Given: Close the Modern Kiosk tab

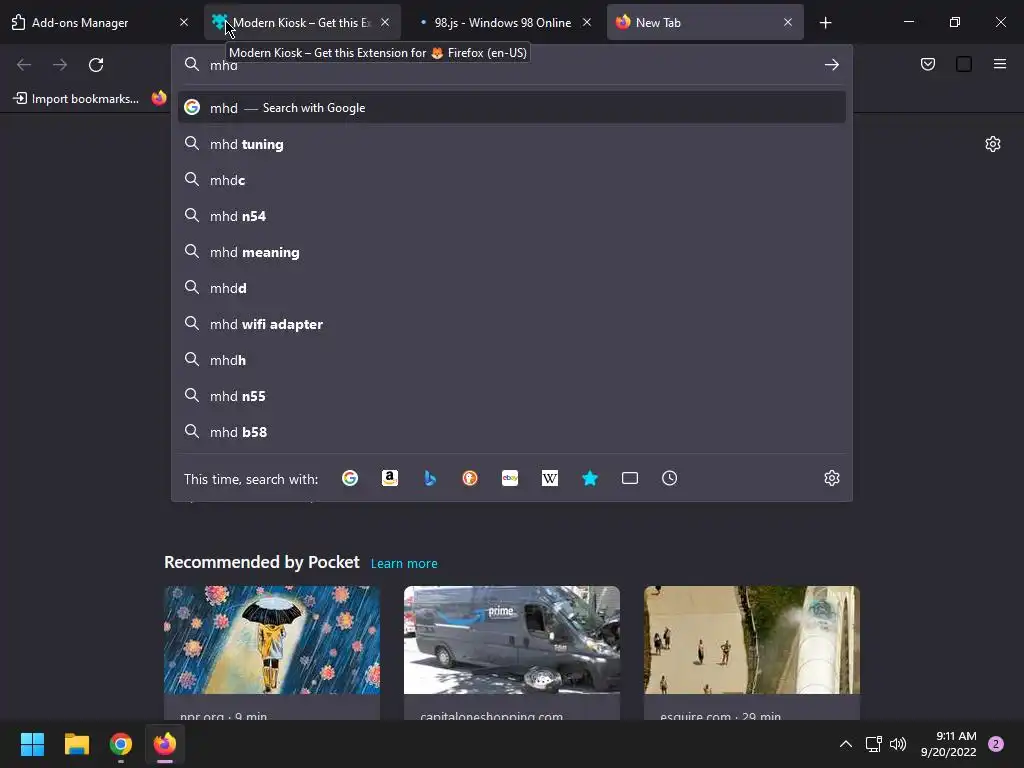Looking at the screenshot, I should (385, 22).
